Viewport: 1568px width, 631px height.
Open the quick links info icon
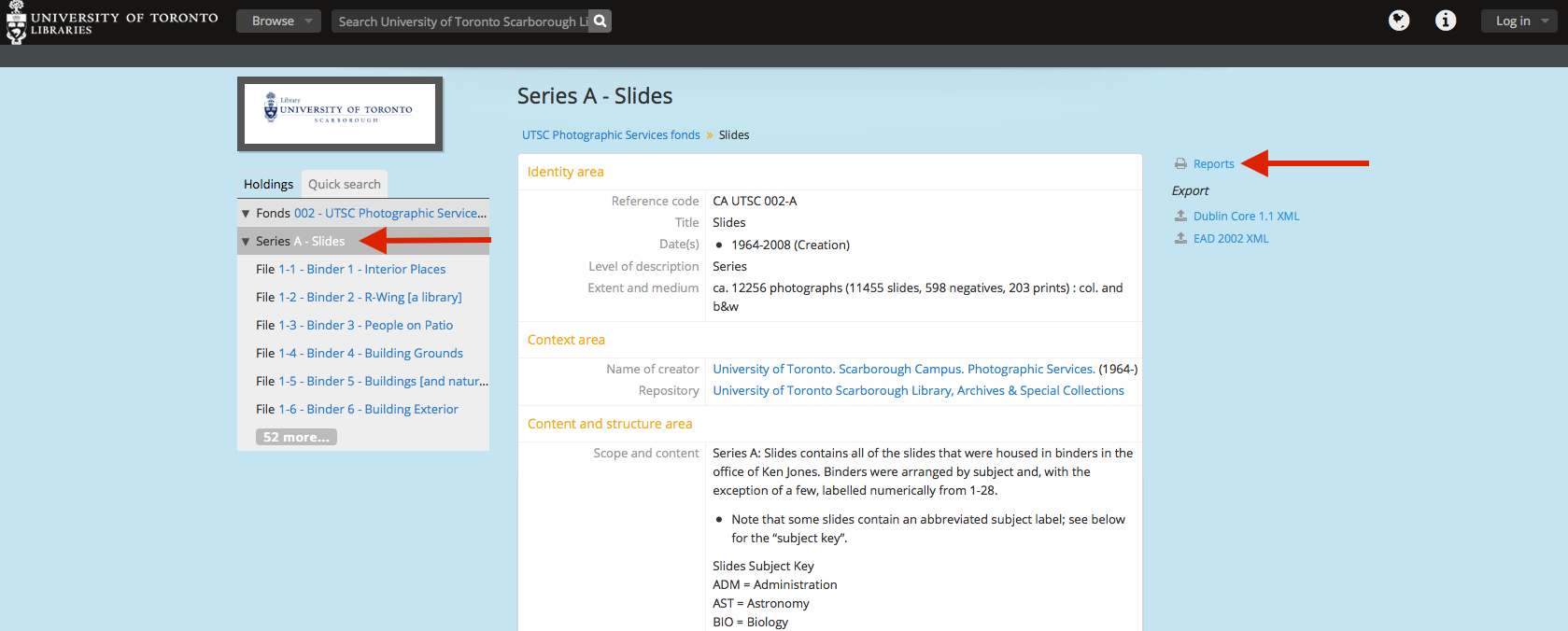1446,21
